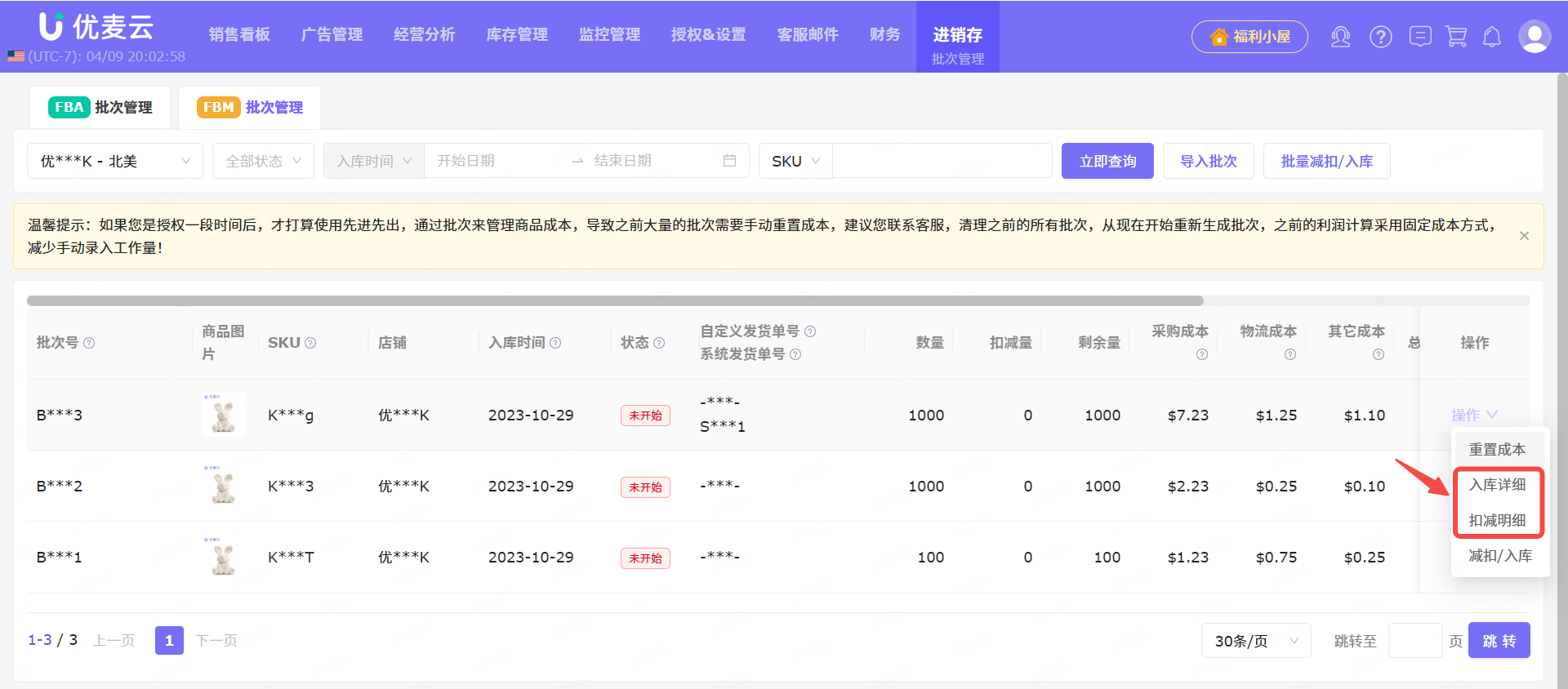This screenshot has width=1568, height=689.
Task: Click the message feedback icon in header
Action: point(1420,37)
